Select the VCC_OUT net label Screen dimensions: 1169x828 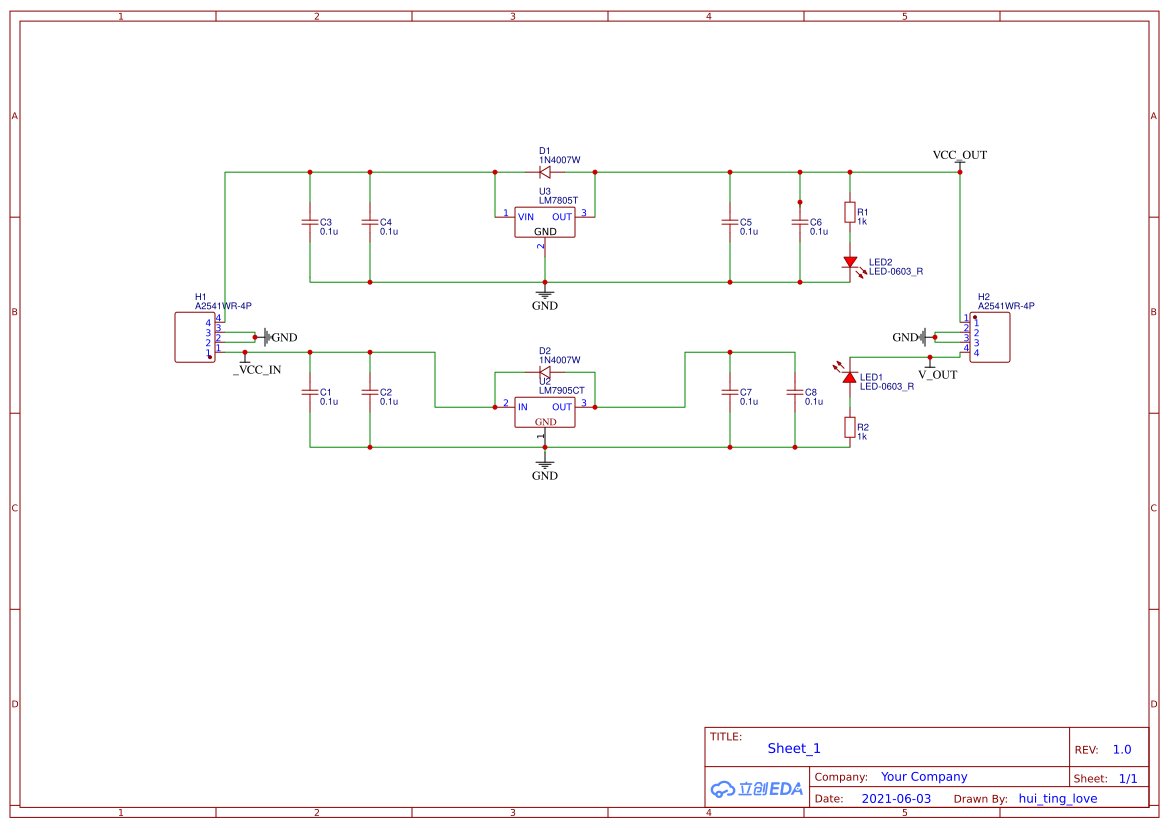(x=960, y=156)
